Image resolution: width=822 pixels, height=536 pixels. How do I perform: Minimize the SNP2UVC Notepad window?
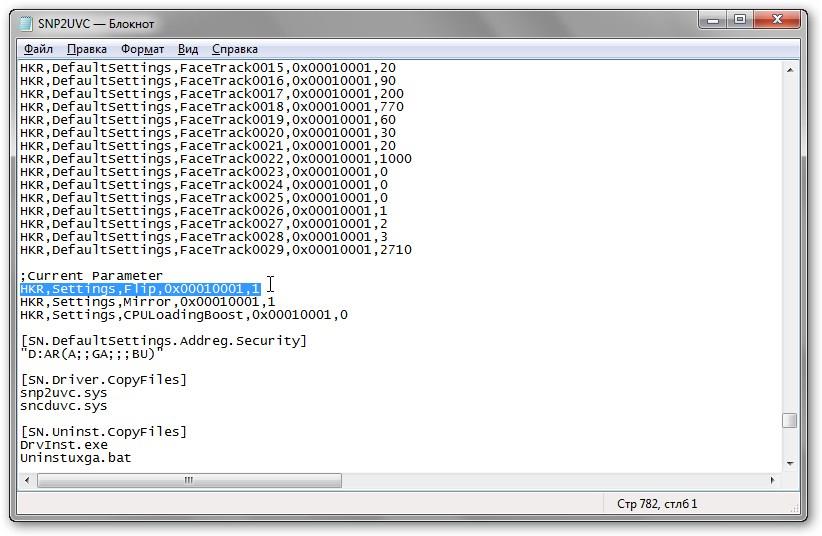(x=711, y=19)
